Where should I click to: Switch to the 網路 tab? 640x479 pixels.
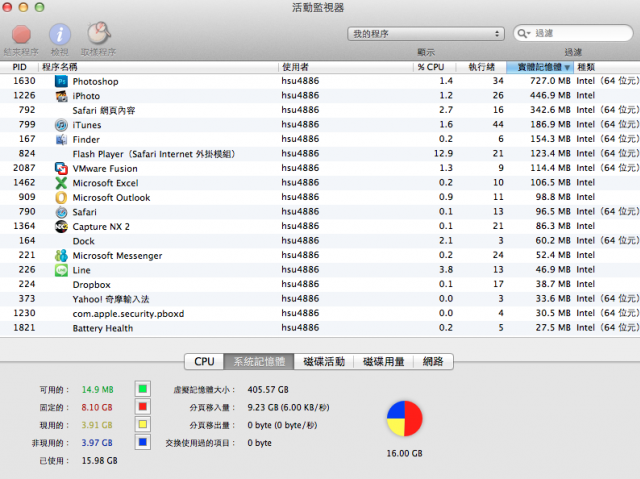[433, 361]
